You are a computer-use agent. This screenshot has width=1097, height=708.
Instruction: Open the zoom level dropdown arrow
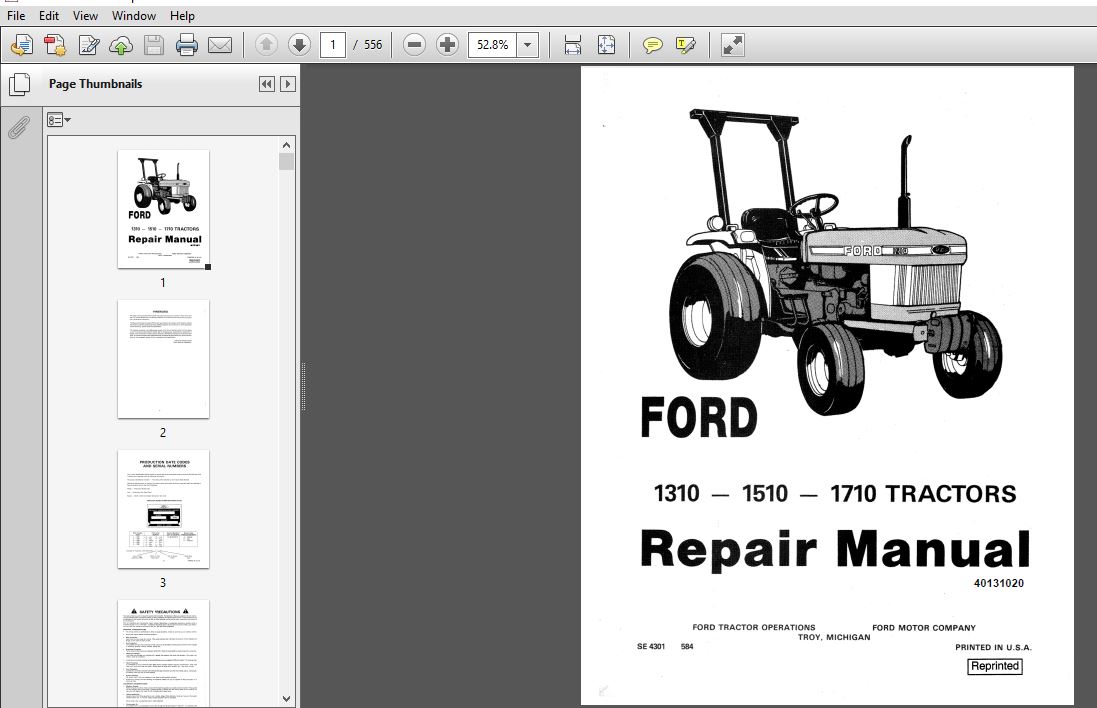tap(528, 45)
